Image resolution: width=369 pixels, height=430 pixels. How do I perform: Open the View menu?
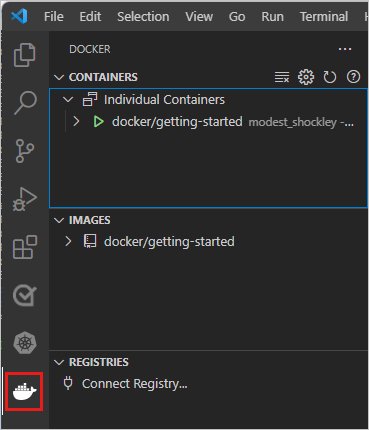199,16
